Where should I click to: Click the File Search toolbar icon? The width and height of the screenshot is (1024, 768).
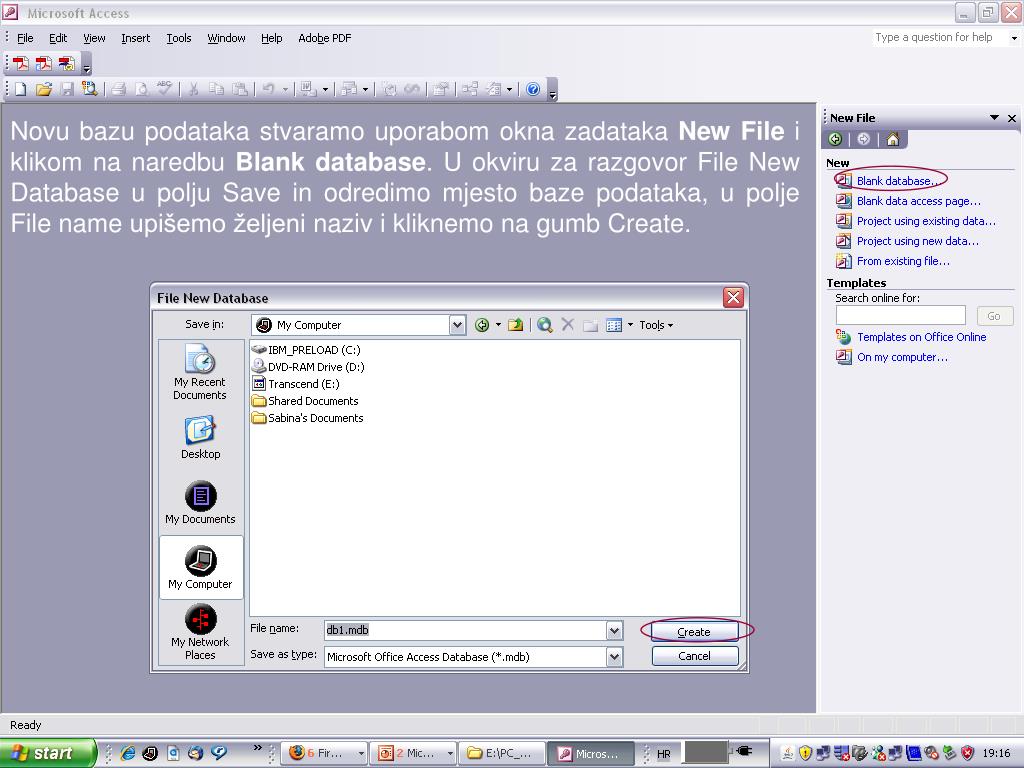click(x=89, y=89)
